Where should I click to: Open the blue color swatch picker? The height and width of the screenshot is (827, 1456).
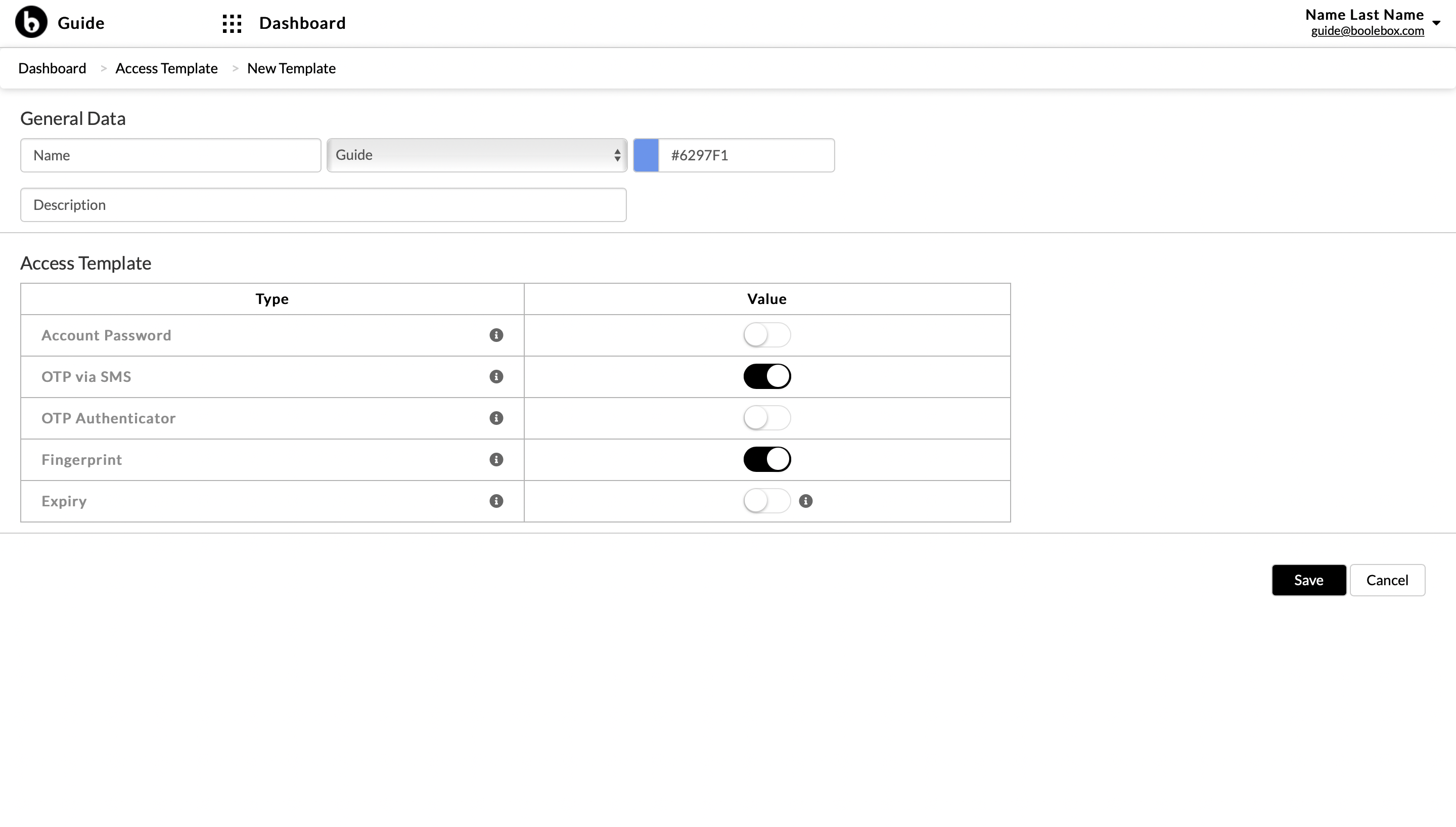646,155
